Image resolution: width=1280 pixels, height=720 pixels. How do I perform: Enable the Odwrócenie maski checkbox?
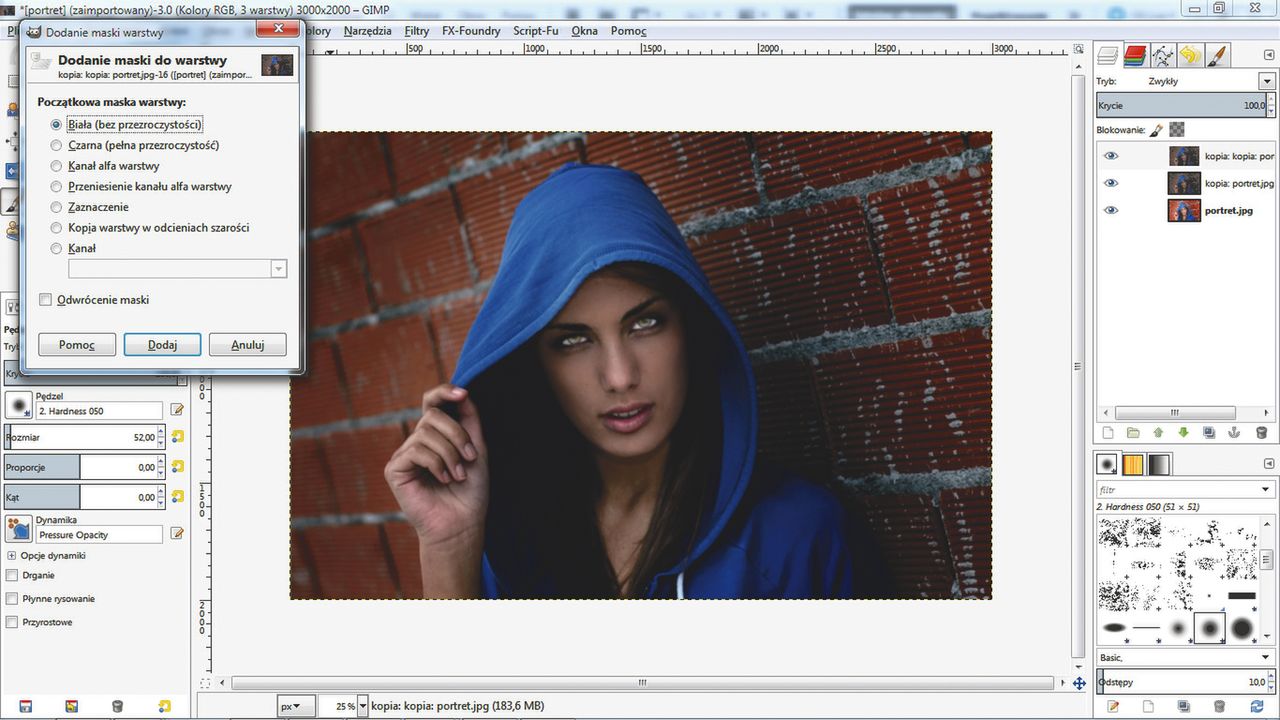point(45,299)
